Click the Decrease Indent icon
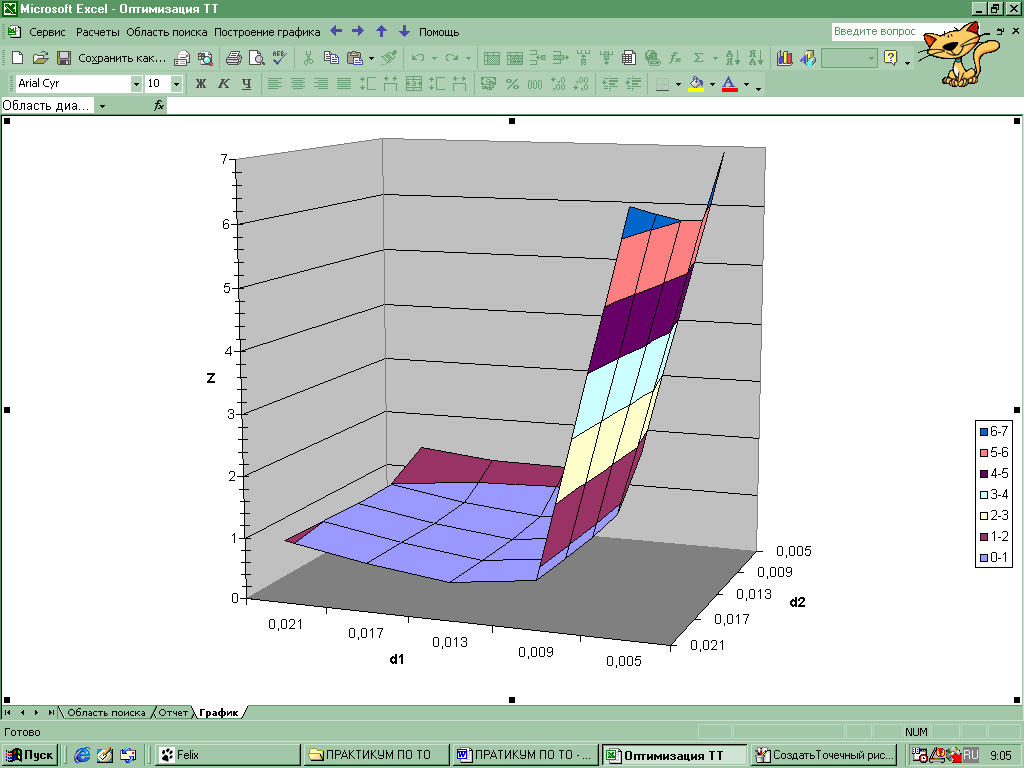1024x768 pixels. tap(609, 84)
